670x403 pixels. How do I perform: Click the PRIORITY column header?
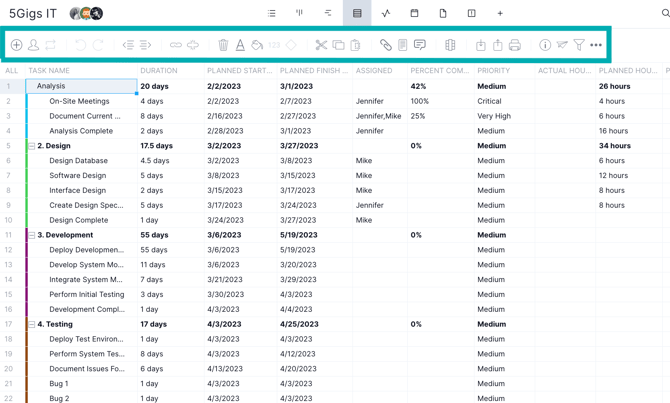click(x=494, y=71)
